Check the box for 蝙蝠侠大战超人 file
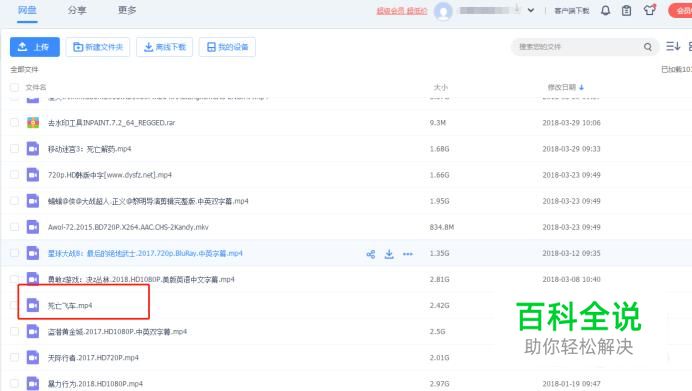The image size is (692, 391). [14, 200]
